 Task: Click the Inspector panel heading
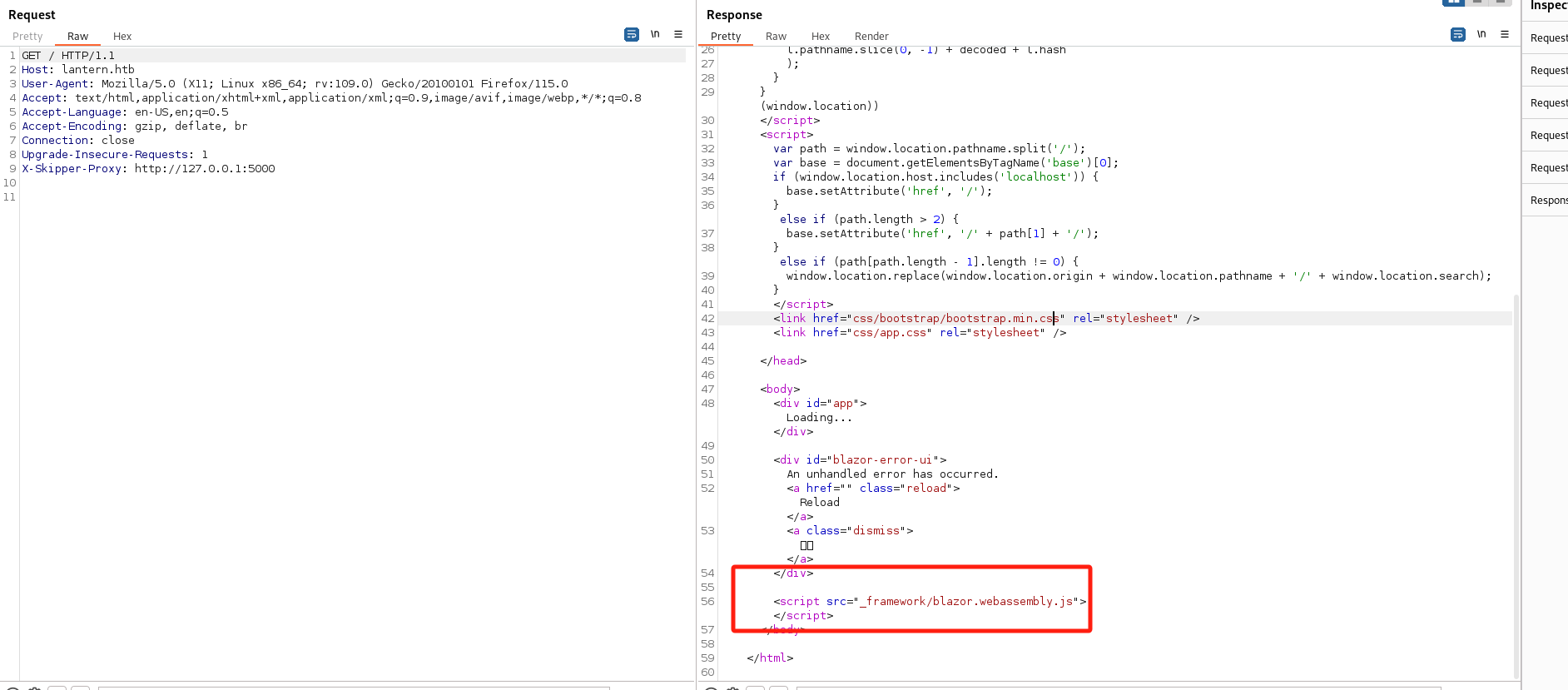1549,7
